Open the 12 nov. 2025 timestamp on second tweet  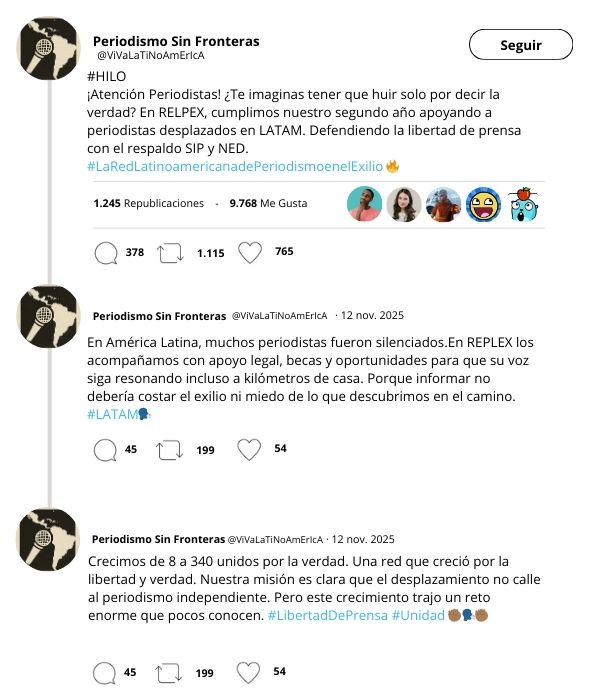click(x=370, y=316)
